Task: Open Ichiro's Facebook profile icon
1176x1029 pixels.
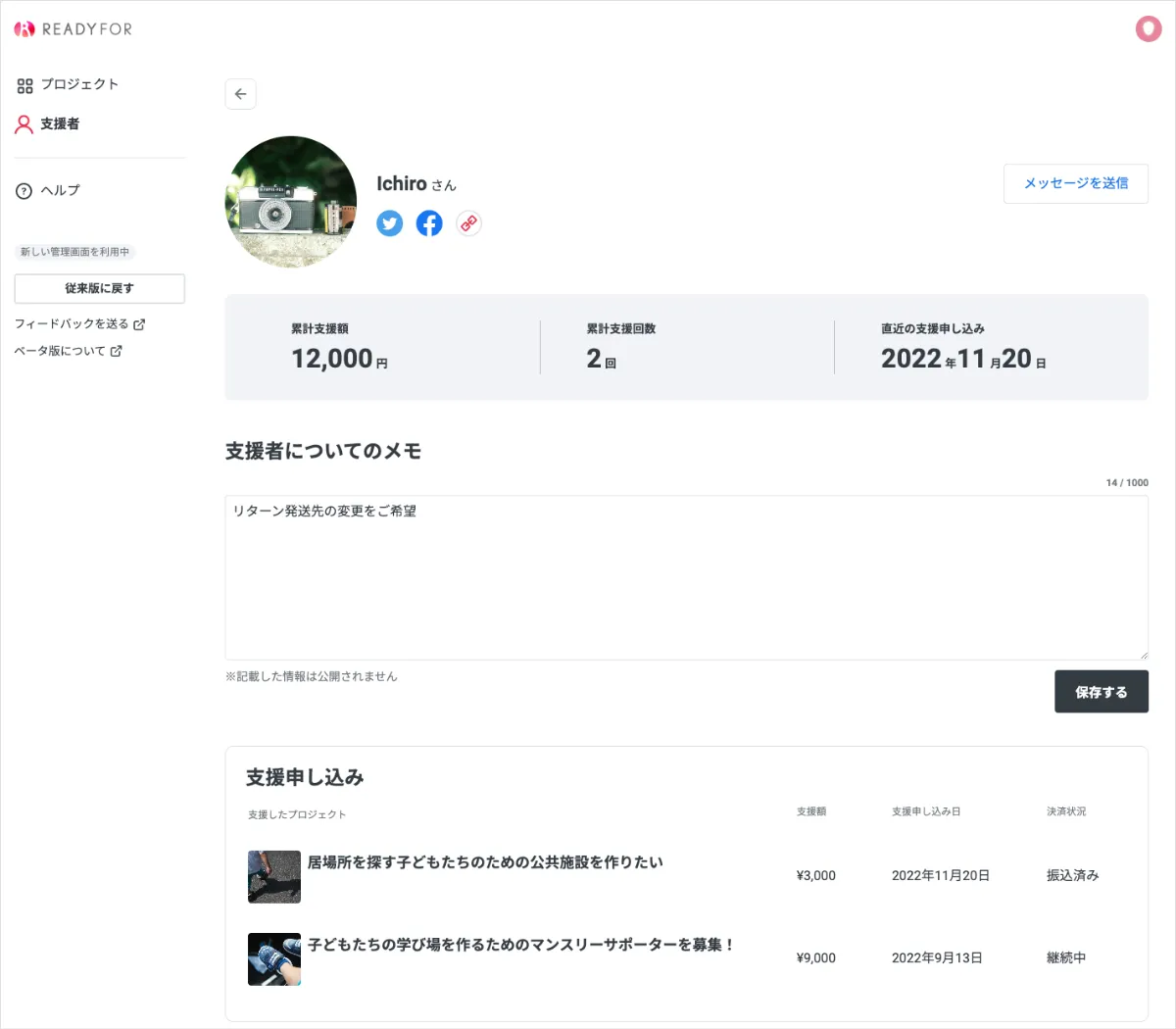Action: (x=429, y=223)
